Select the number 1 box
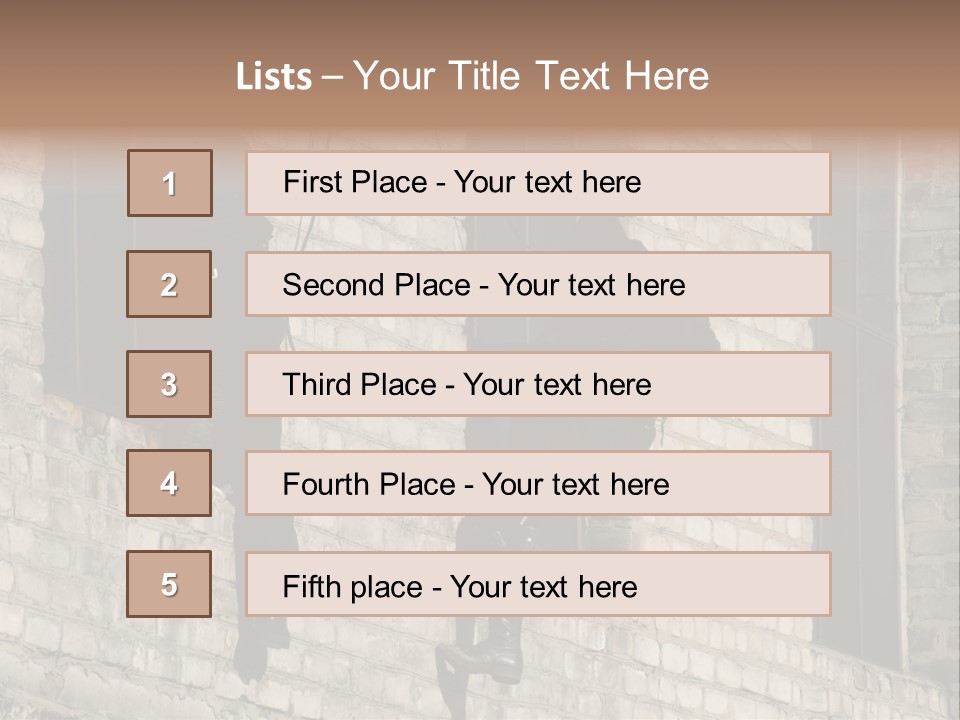960x720 pixels. pyautogui.click(x=170, y=183)
